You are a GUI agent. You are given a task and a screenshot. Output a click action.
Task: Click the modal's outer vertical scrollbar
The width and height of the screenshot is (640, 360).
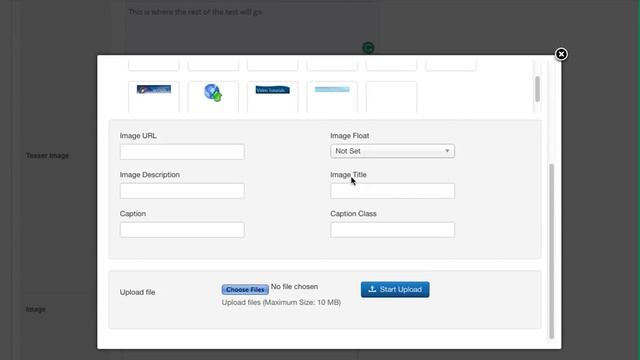coord(551,251)
